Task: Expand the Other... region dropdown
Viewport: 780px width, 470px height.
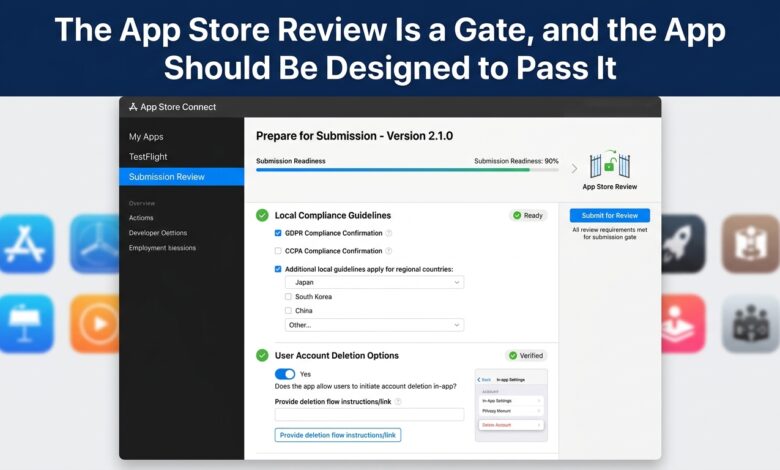Action: point(374,325)
